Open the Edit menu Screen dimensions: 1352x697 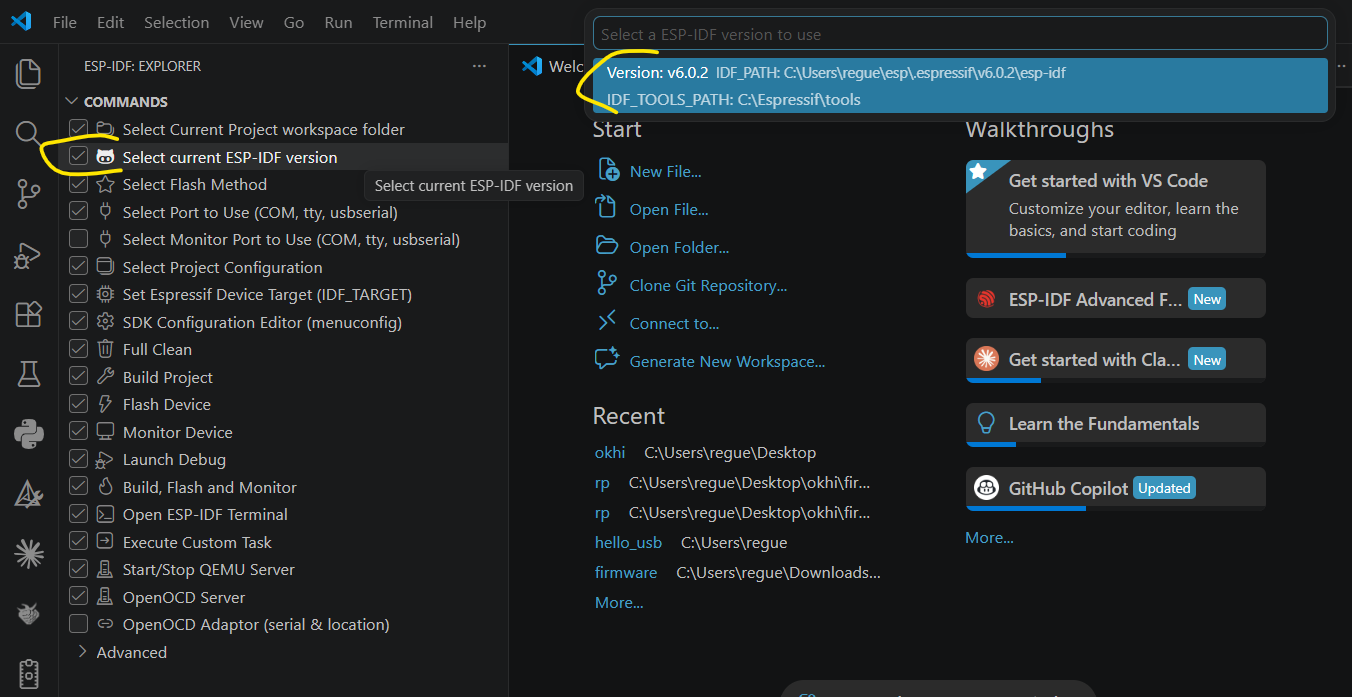tap(111, 22)
